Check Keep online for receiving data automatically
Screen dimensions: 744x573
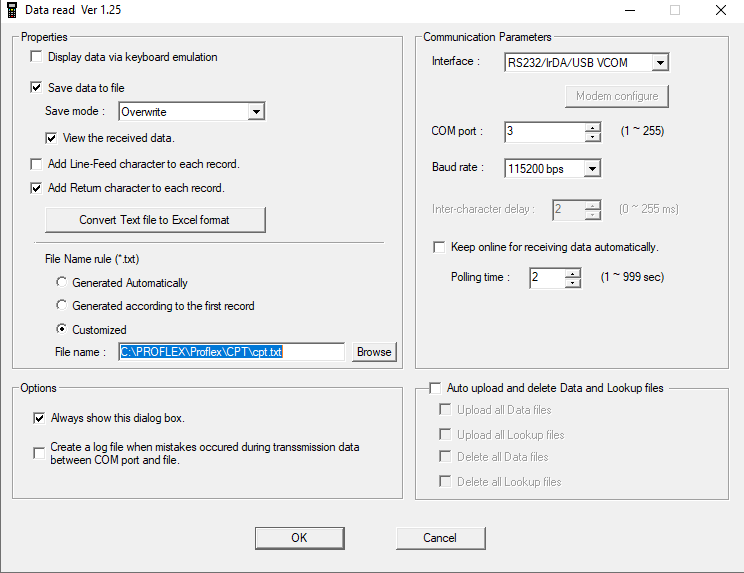click(x=439, y=247)
